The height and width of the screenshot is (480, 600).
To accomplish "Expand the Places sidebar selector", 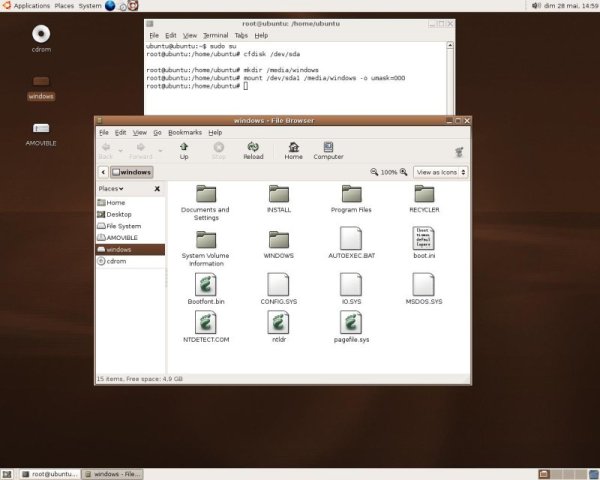I will click(x=111, y=189).
